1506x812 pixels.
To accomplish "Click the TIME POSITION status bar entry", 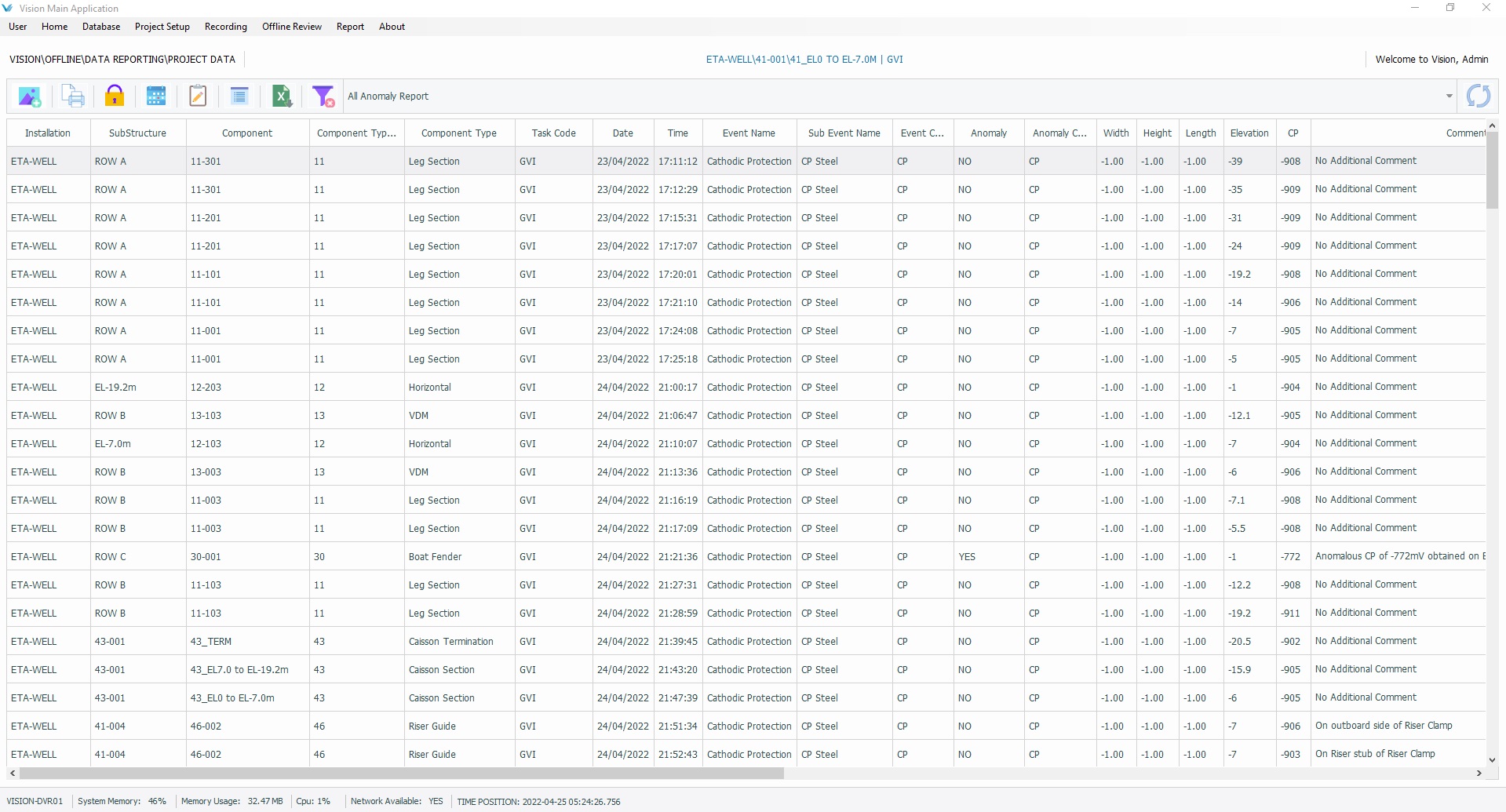I will (x=538, y=802).
